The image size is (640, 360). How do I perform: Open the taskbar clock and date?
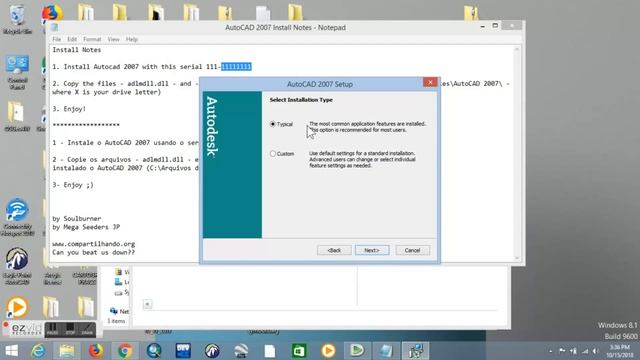(619, 351)
